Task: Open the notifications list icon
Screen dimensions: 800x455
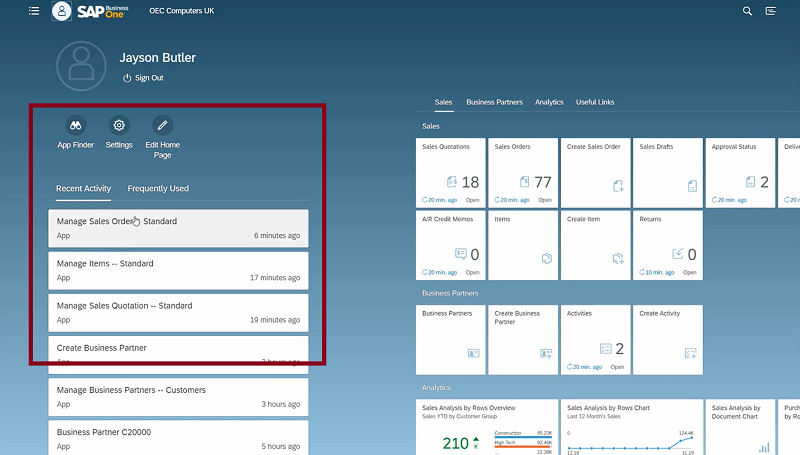Action: click(771, 11)
